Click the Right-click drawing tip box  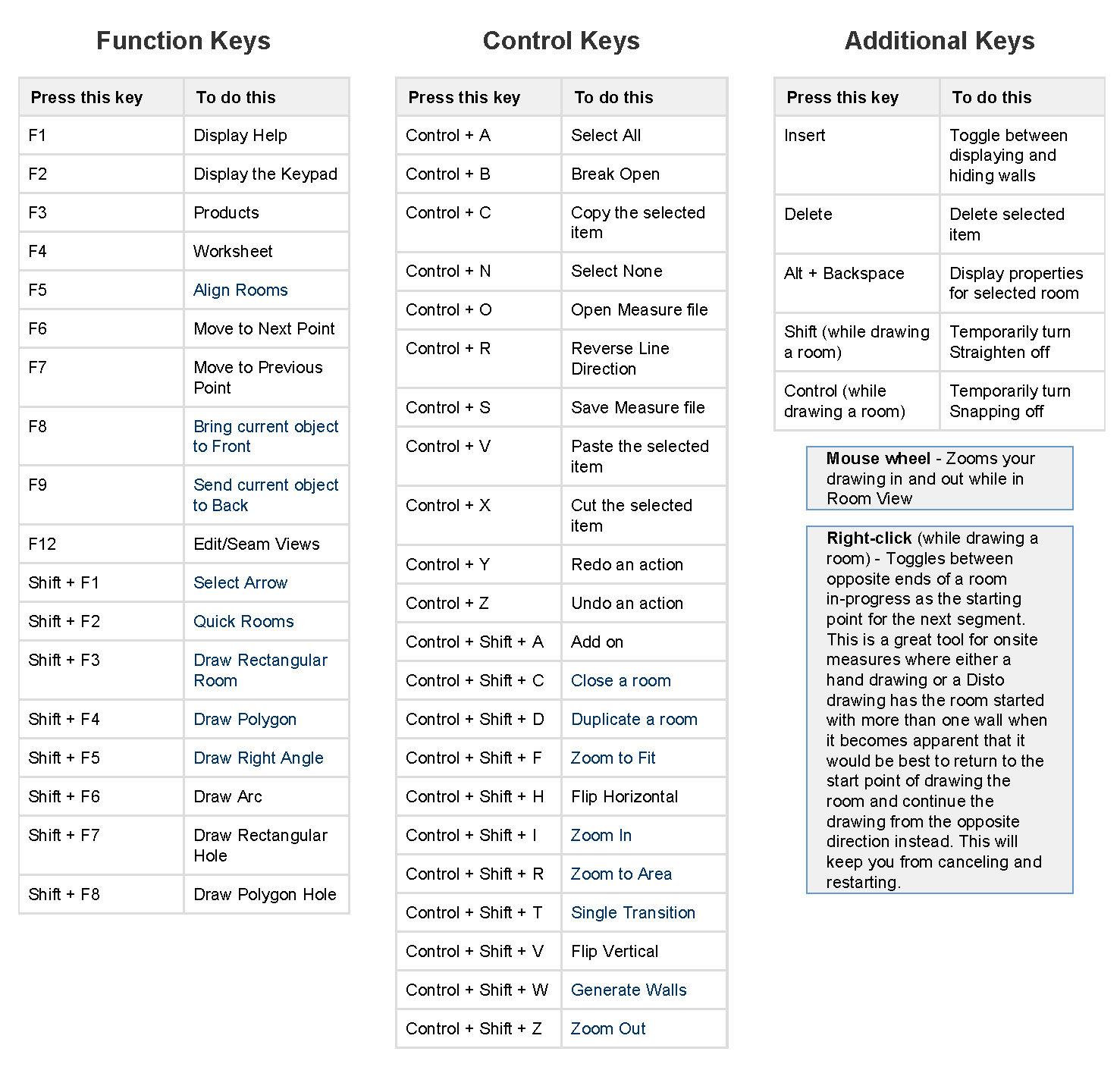click(x=940, y=710)
